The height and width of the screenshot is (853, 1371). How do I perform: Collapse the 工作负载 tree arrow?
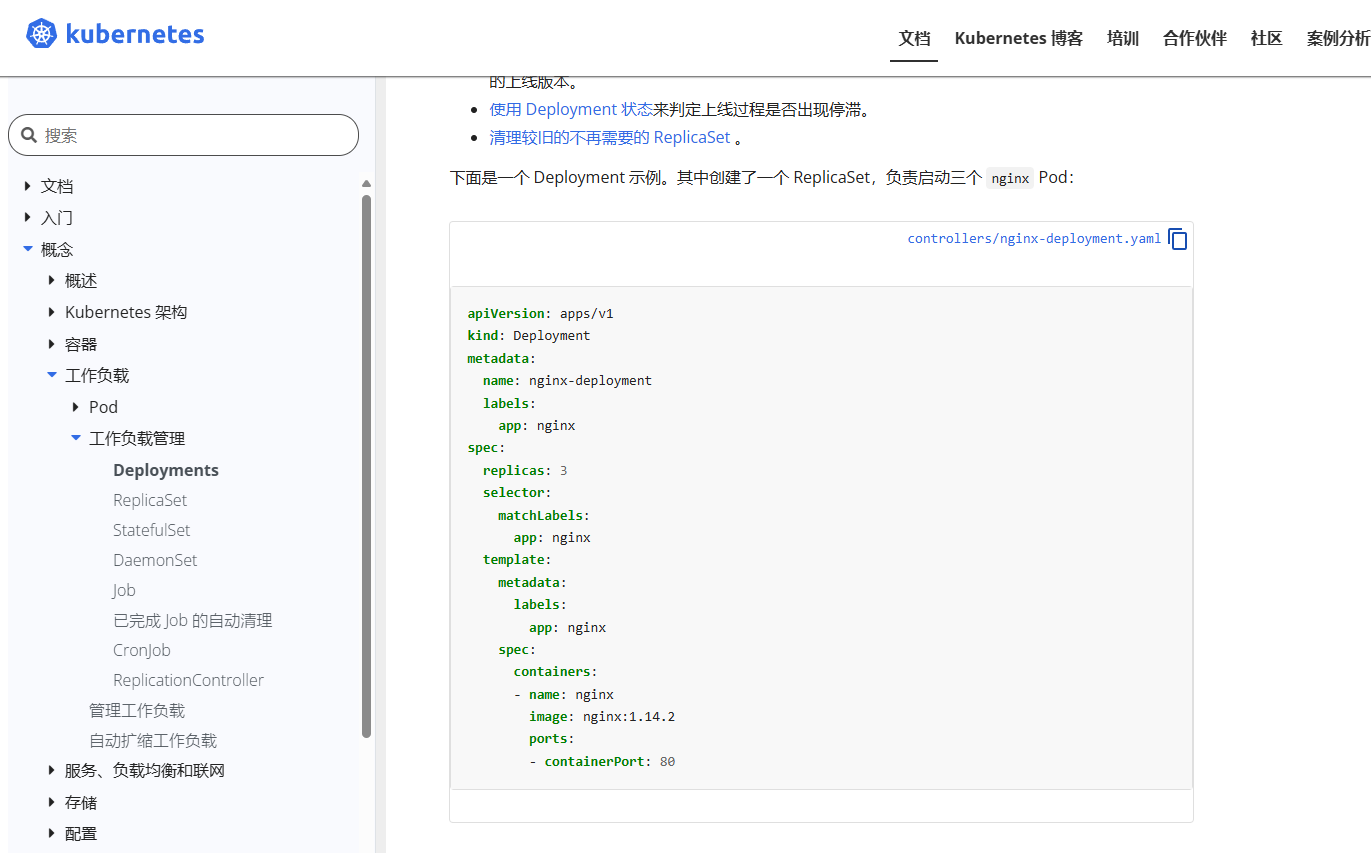point(51,375)
